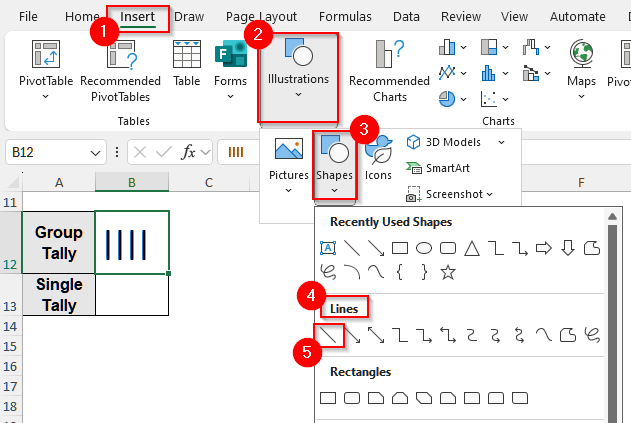The image size is (631, 423).
Task: Click in the formula bar showing IIII
Action: point(238,153)
